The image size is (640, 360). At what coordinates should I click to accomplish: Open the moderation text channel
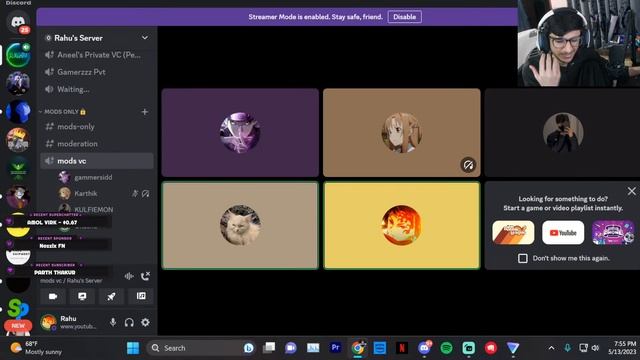point(97,144)
